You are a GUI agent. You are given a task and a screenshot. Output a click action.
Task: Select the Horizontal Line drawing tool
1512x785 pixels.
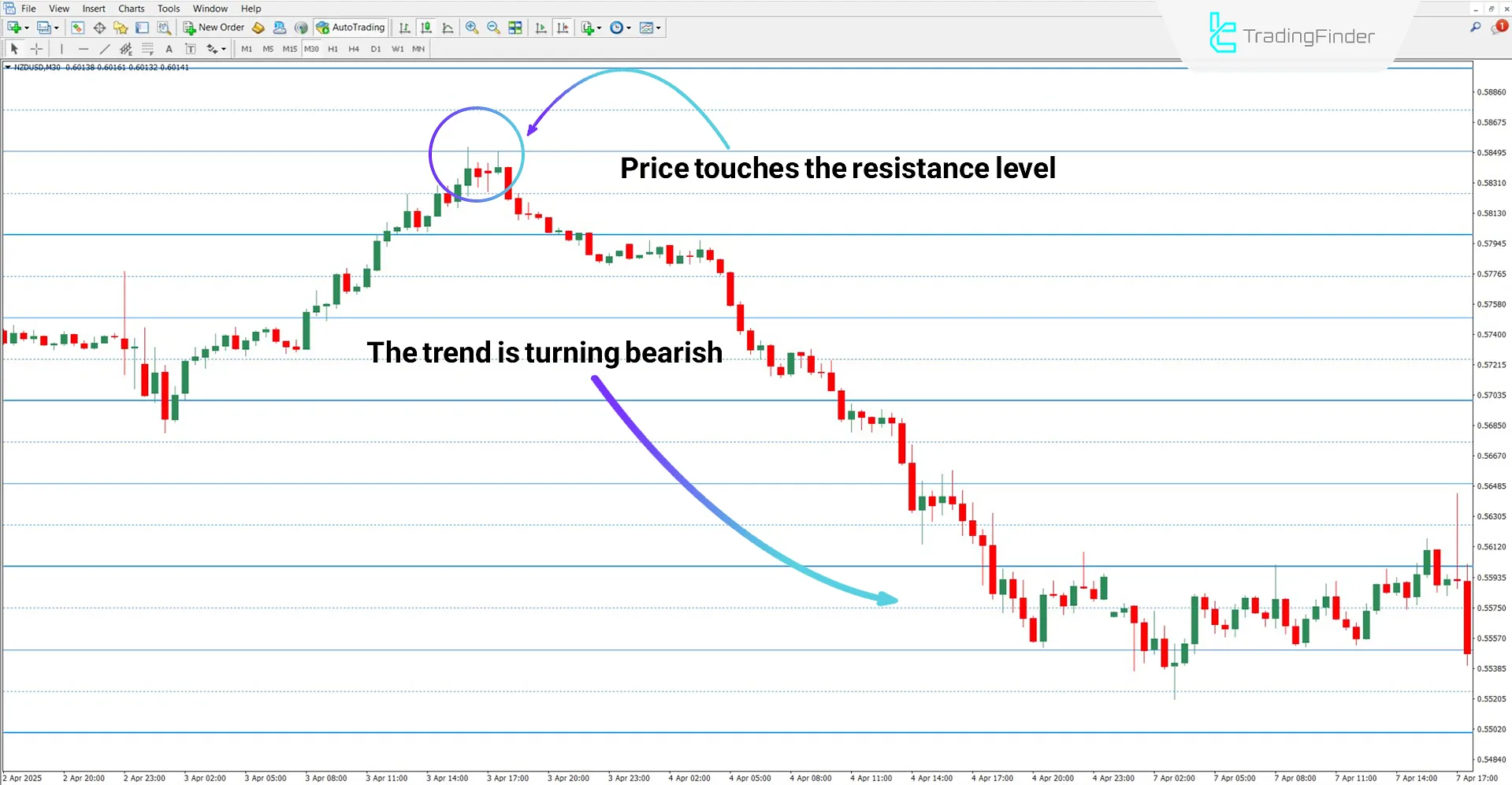click(x=84, y=49)
